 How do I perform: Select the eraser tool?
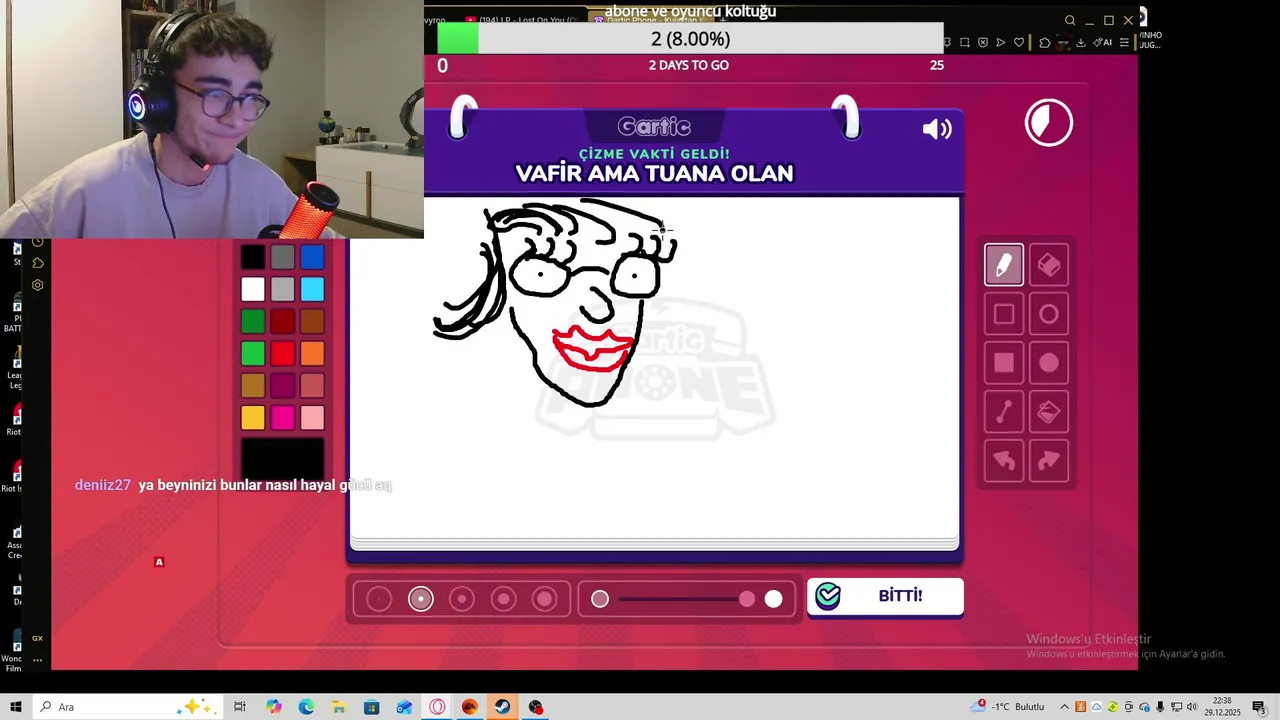click(x=1049, y=265)
